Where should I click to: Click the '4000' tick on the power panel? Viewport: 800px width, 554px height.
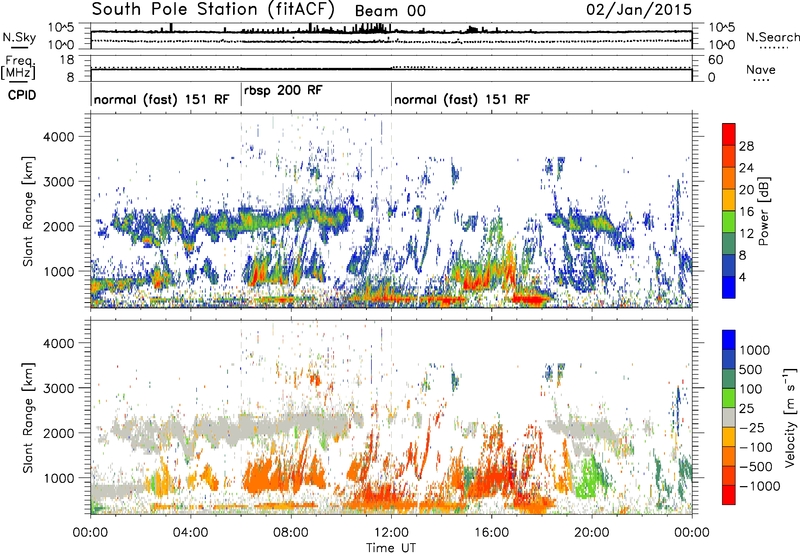coord(59,137)
